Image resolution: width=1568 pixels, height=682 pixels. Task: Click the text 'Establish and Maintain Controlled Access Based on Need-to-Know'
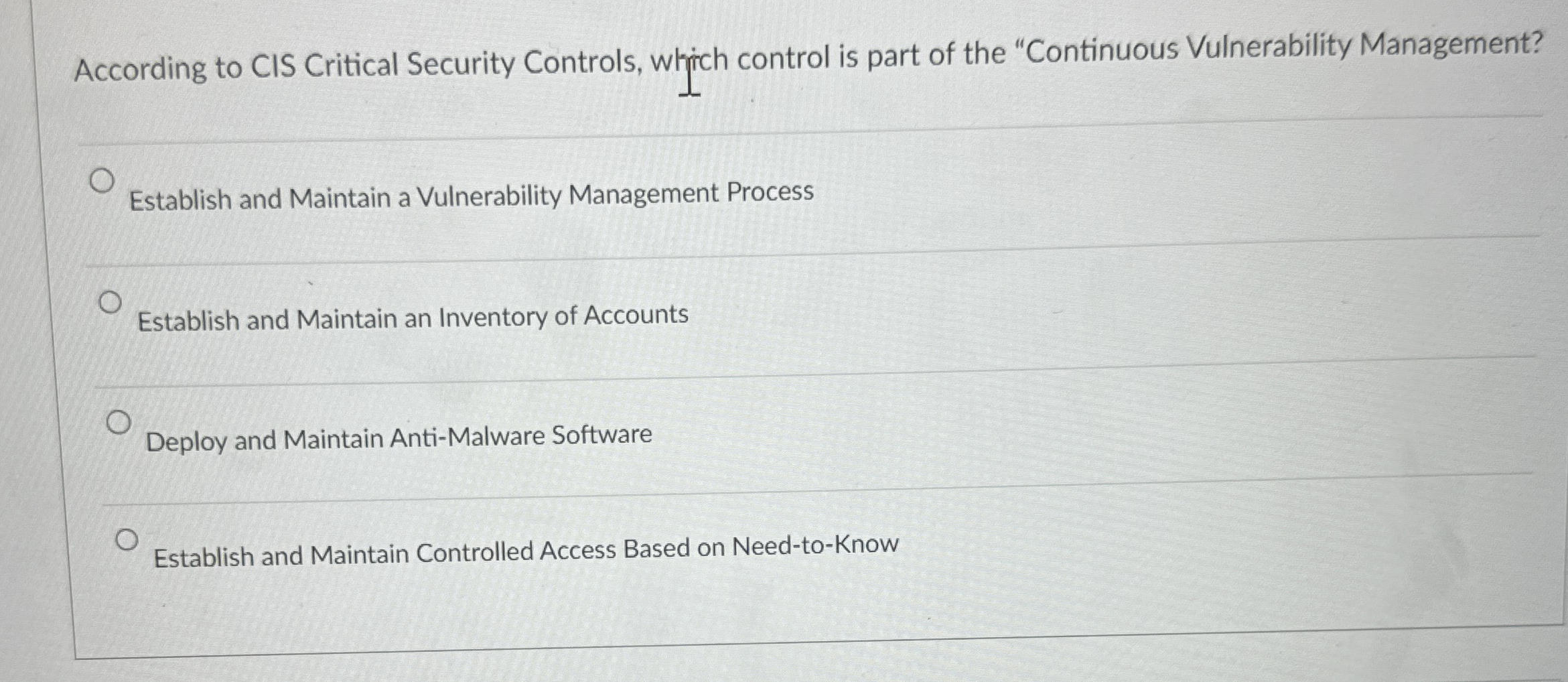pos(526,551)
